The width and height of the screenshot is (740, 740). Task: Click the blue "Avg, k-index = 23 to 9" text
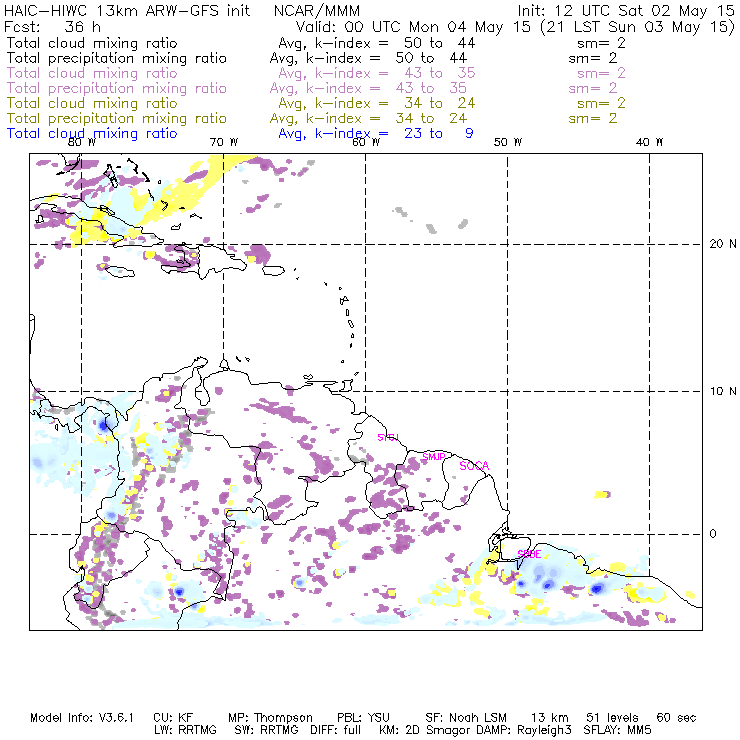376,134
